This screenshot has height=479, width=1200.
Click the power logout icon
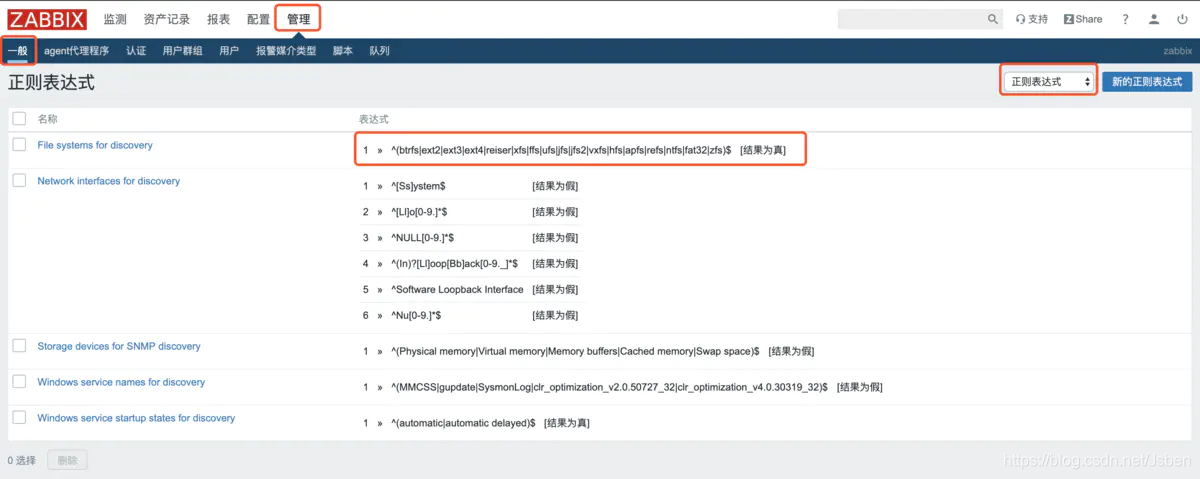tap(1183, 19)
